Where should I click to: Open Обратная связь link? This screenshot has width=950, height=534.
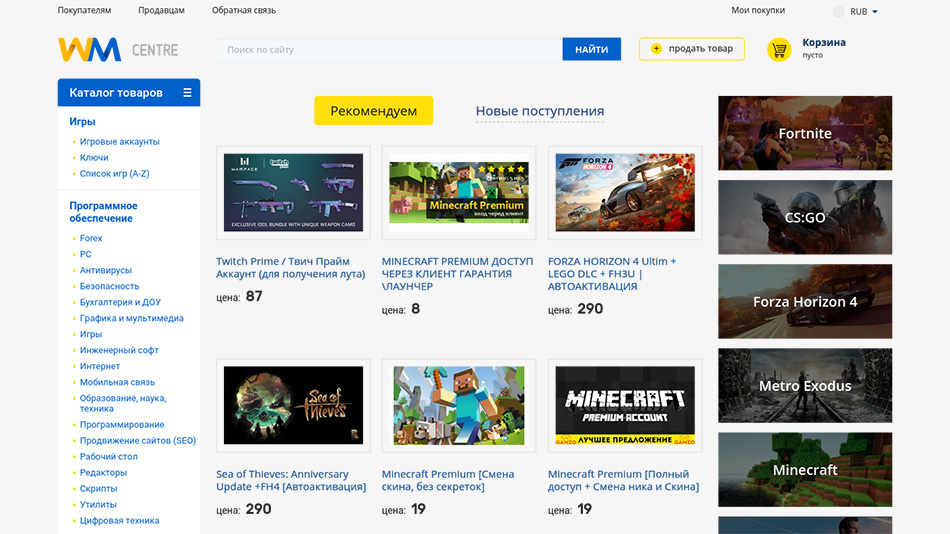[244, 10]
